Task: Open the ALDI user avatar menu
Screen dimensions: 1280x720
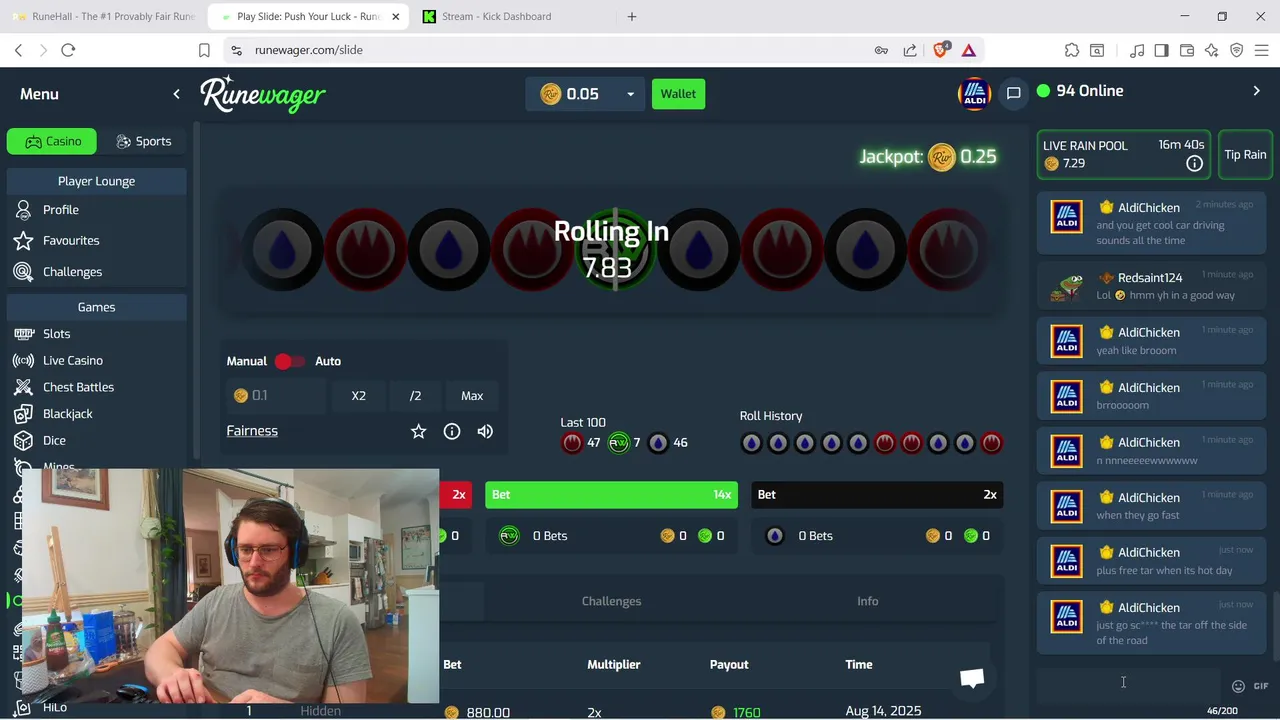Action: coord(973,93)
